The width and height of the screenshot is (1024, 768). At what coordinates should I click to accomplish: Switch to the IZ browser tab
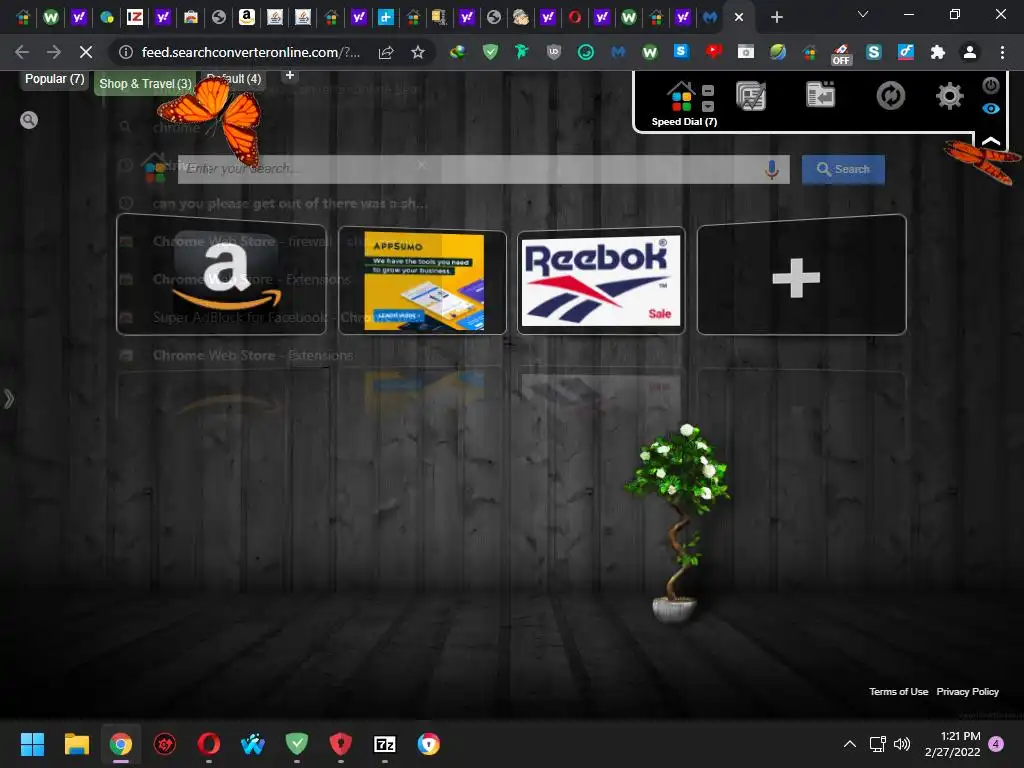click(135, 17)
